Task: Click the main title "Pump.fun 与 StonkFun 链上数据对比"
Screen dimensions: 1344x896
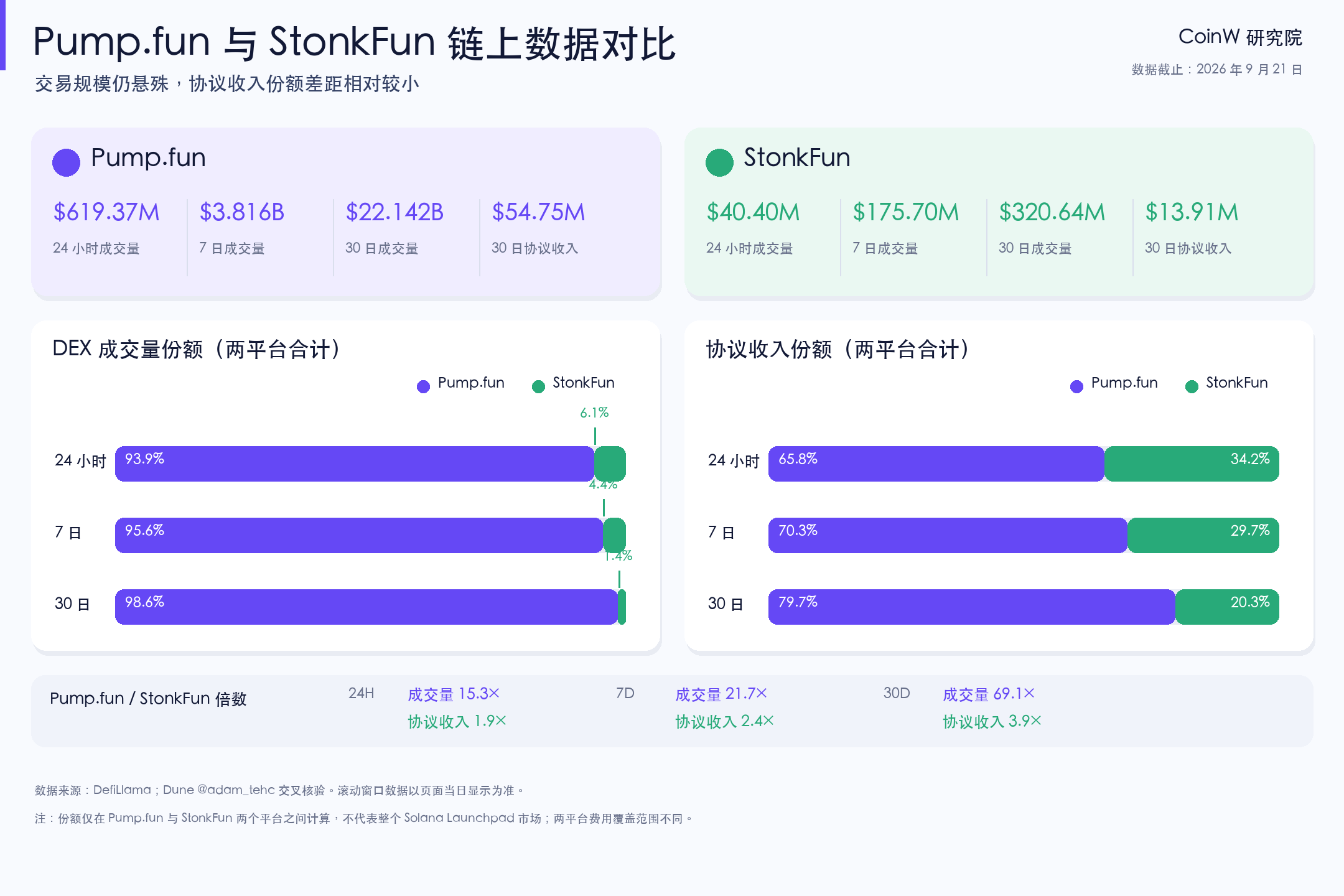Action: (354, 43)
